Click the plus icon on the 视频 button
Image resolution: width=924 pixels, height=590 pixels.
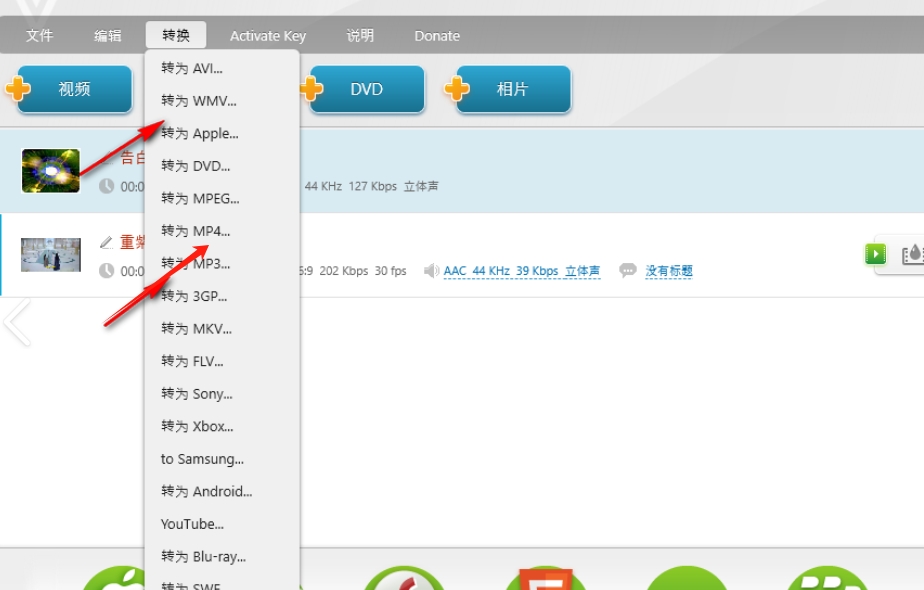click(x=18, y=88)
